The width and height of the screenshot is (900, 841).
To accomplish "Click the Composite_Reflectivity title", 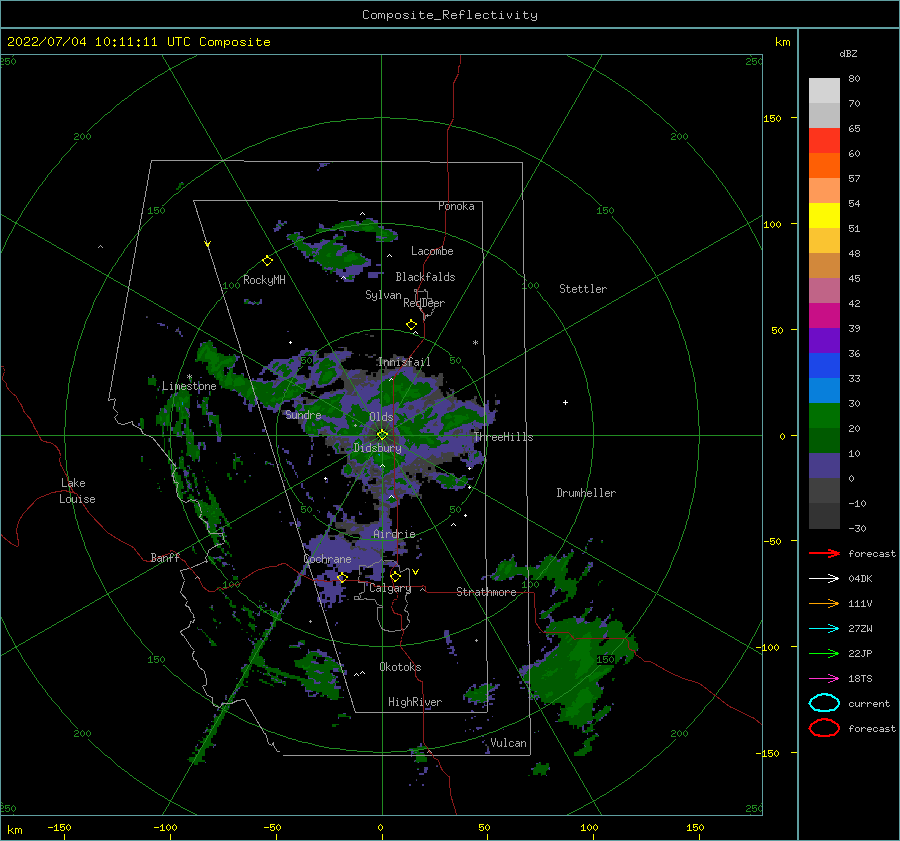I will [449, 15].
